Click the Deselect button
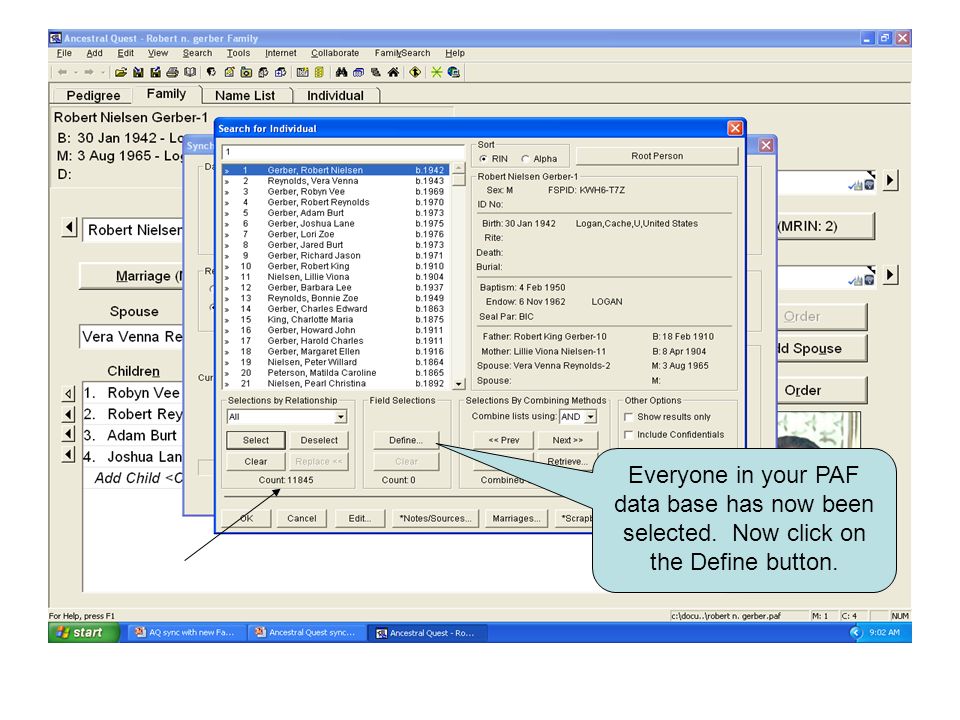 pos(319,440)
